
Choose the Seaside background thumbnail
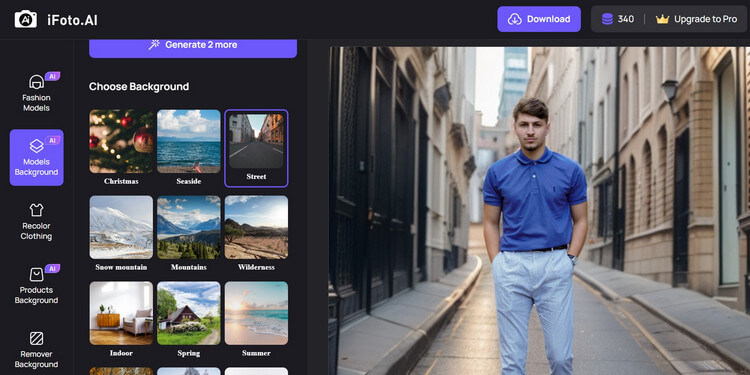point(189,141)
